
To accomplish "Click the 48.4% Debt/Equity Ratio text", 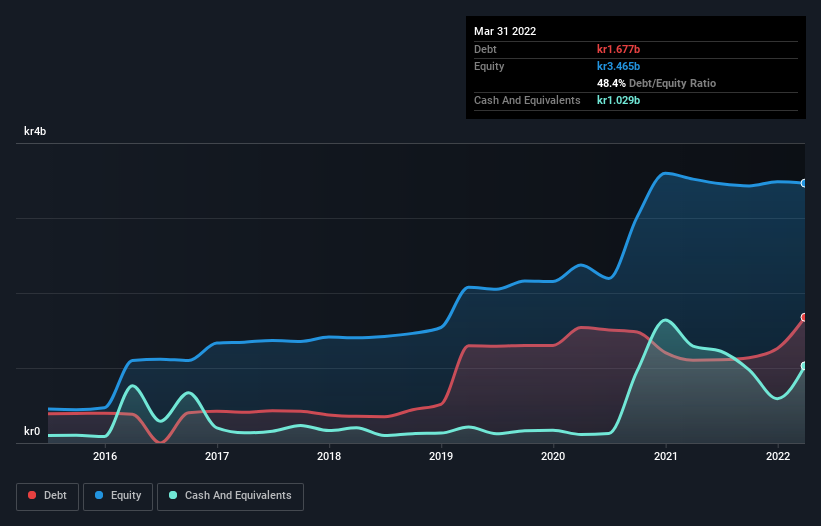I will (656, 83).
